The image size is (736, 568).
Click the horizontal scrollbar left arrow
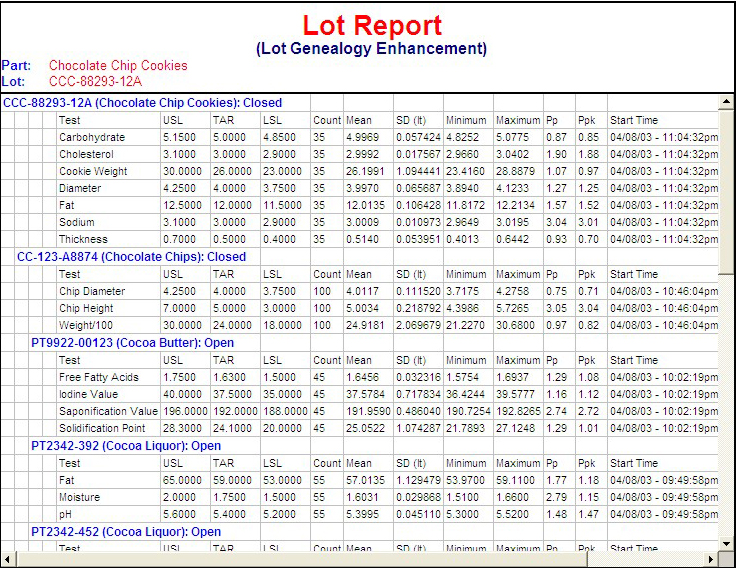pos(7,559)
